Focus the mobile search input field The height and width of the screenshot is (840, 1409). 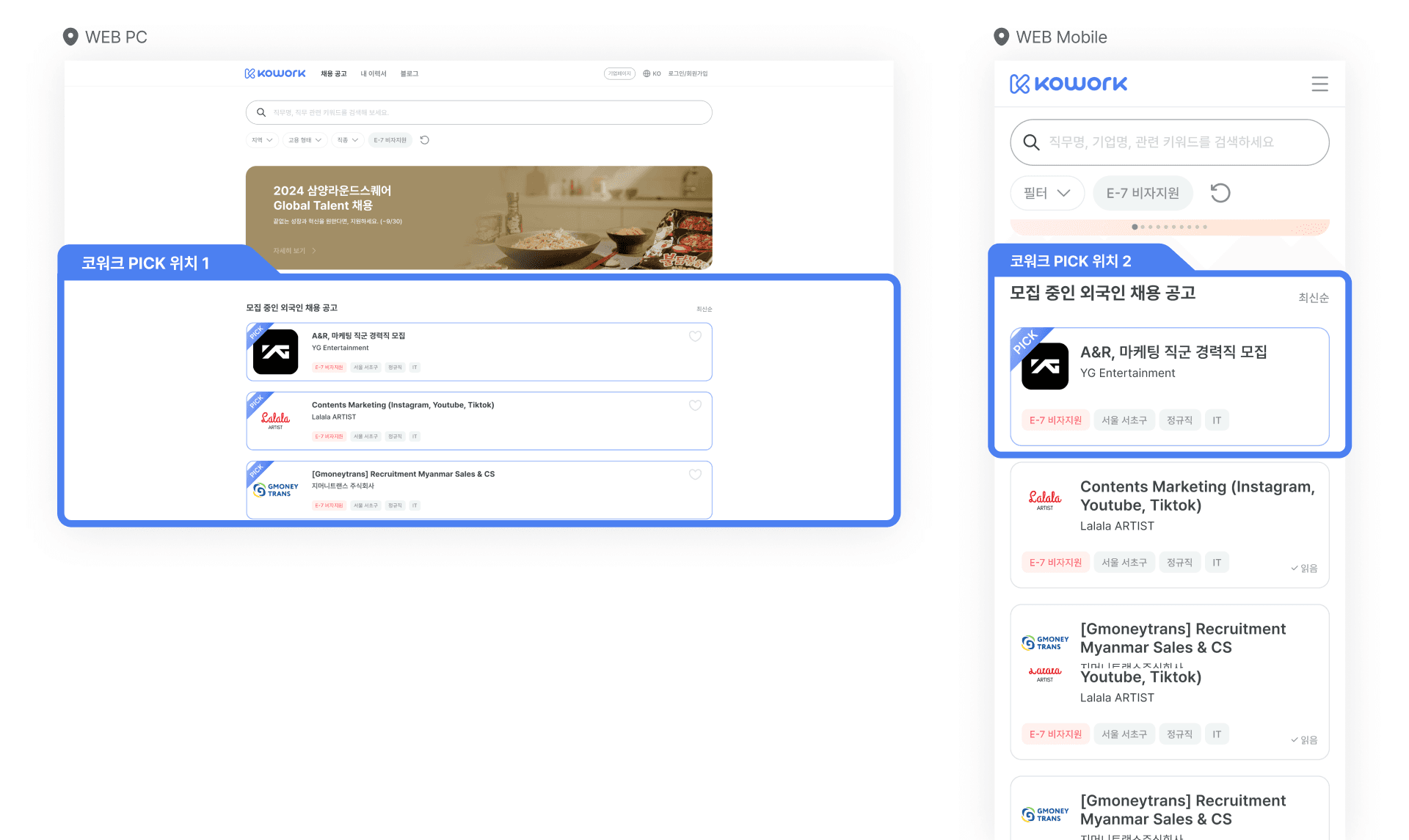coord(1169,142)
